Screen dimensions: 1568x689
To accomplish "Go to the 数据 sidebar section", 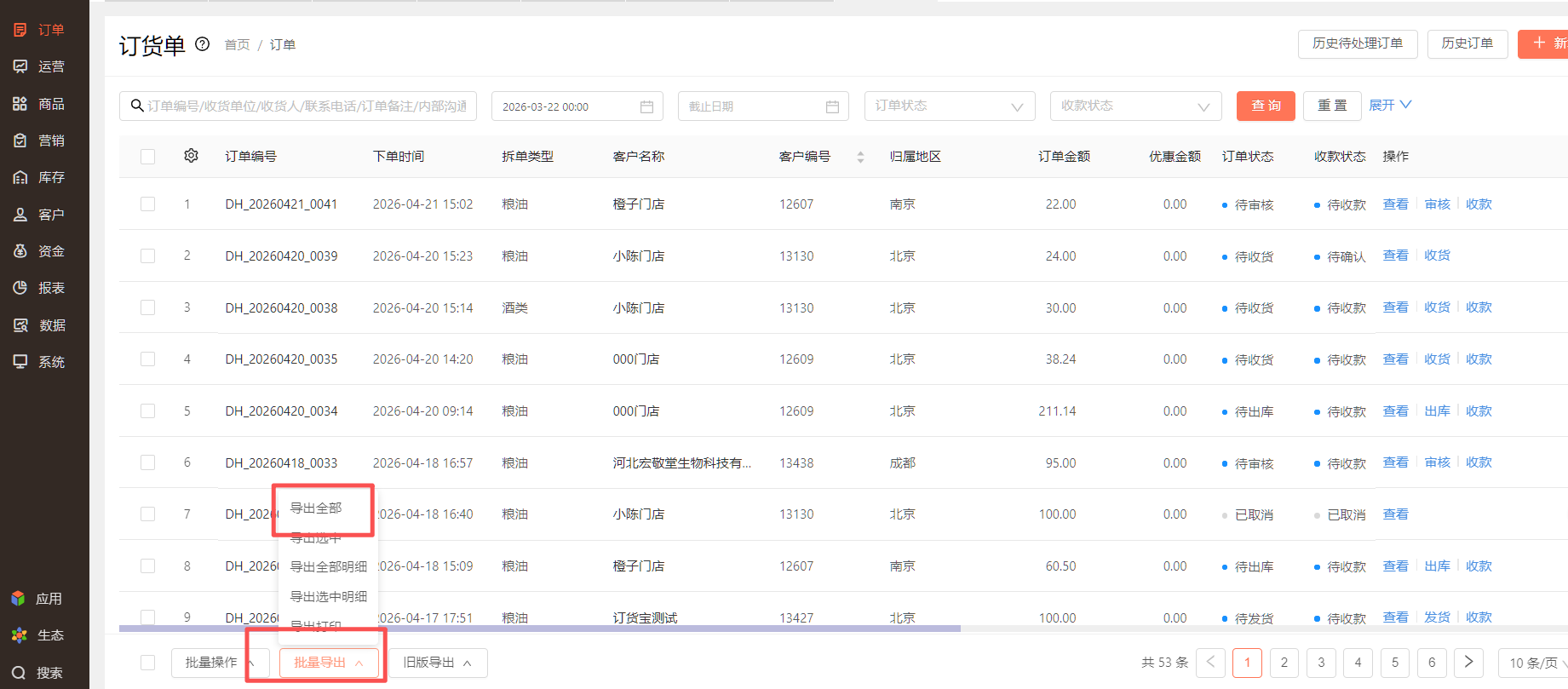I will [x=39, y=325].
